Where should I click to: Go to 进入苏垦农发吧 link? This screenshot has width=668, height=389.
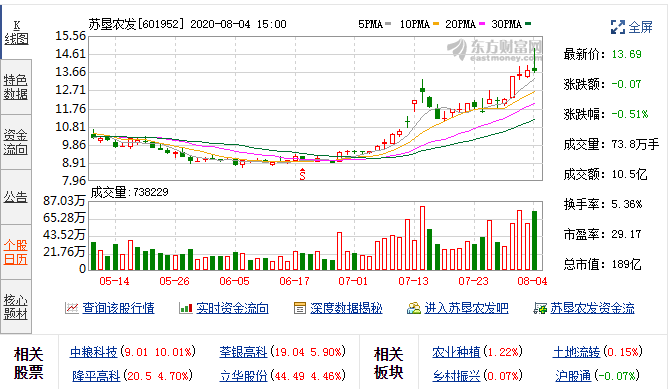(x=466, y=308)
